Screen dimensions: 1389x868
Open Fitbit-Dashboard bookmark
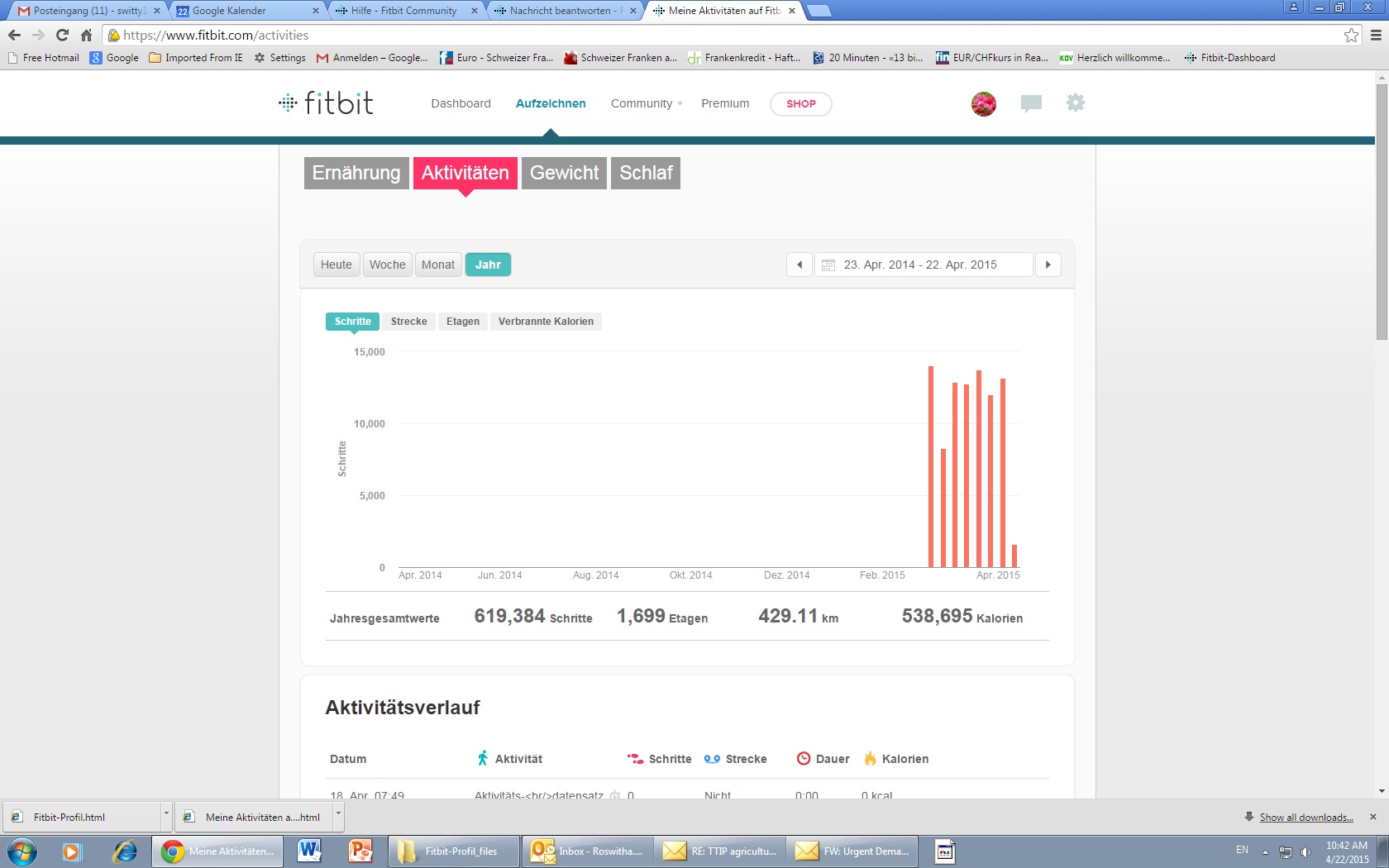[x=1229, y=58]
